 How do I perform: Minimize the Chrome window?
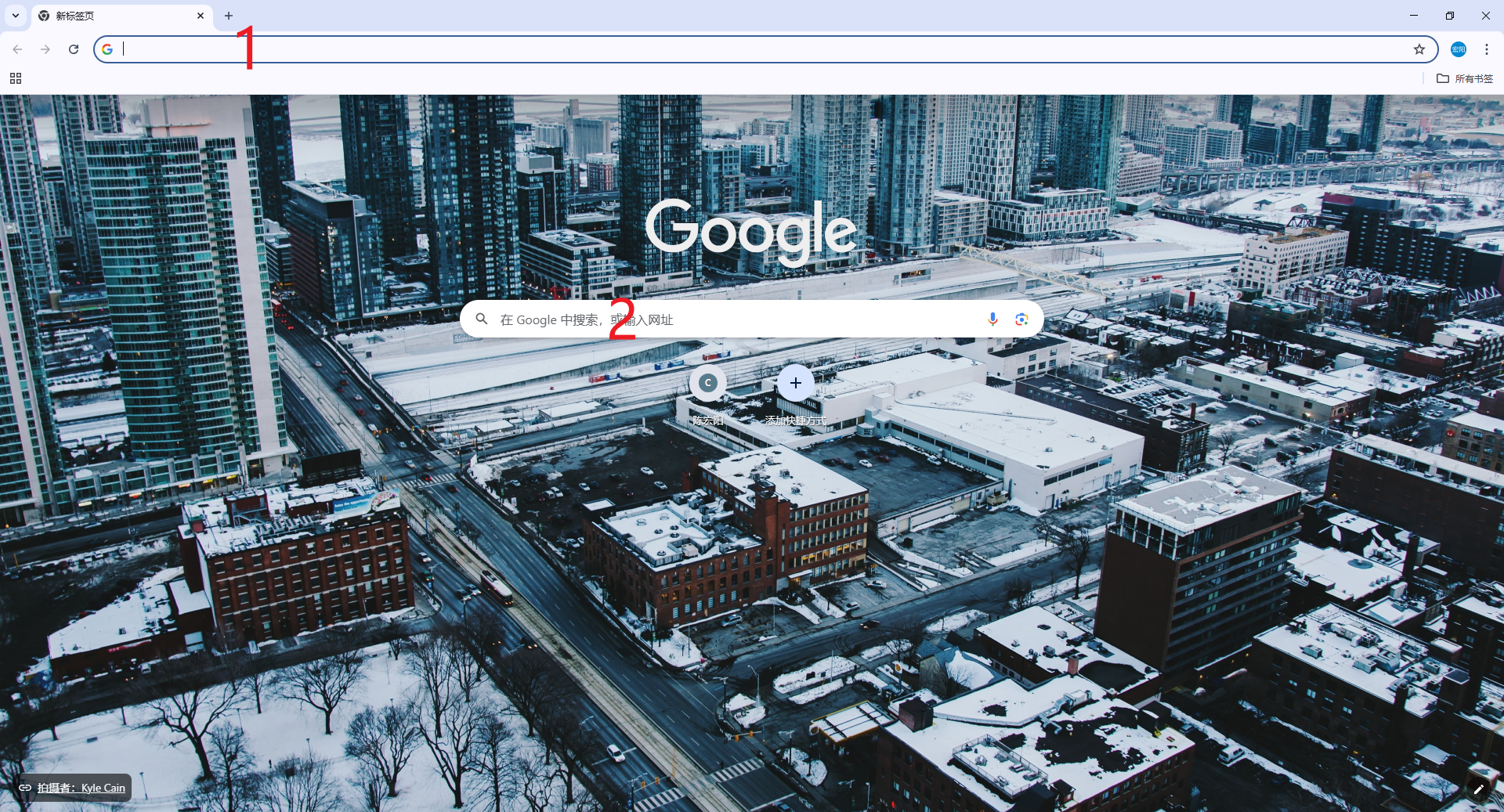click(x=1414, y=16)
